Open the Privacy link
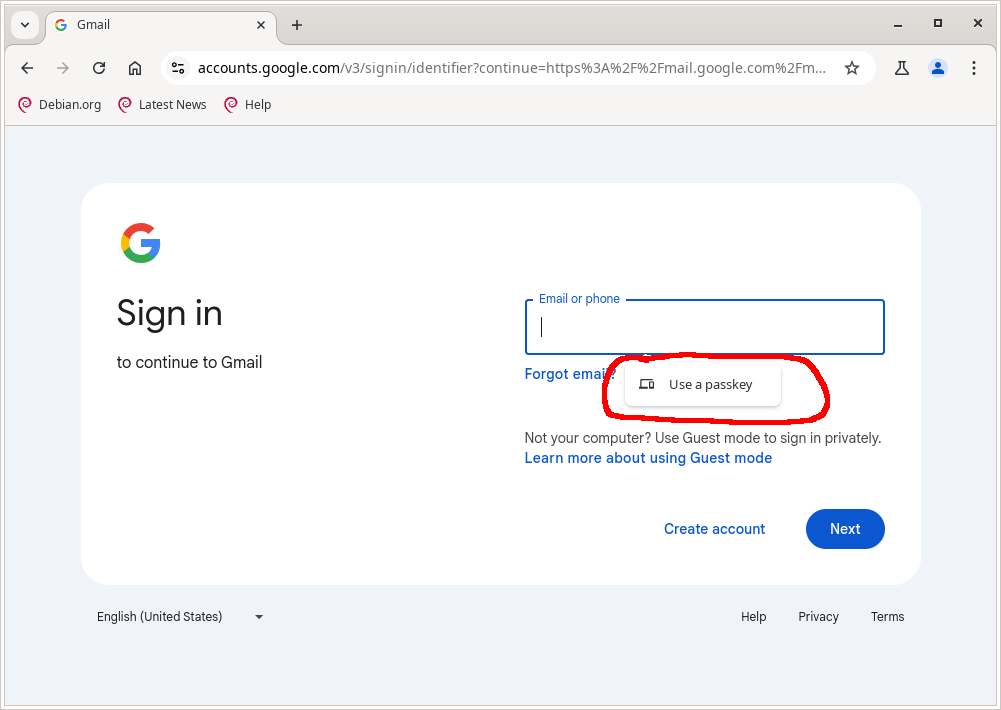 pos(818,617)
